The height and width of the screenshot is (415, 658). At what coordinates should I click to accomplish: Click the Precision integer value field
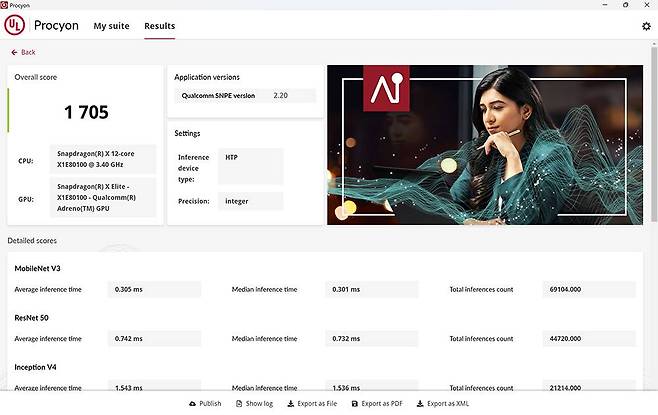[x=250, y=201]
